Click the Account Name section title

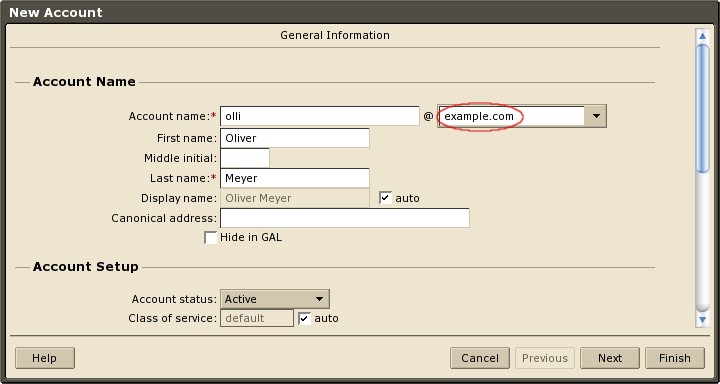pyautogui.click(x=84, y=82)
